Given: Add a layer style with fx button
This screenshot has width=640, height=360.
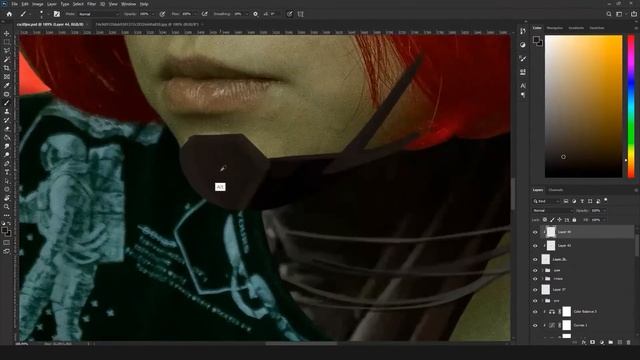Looking at the screenshot, I should pyautogui.click(x=584, y=342).
